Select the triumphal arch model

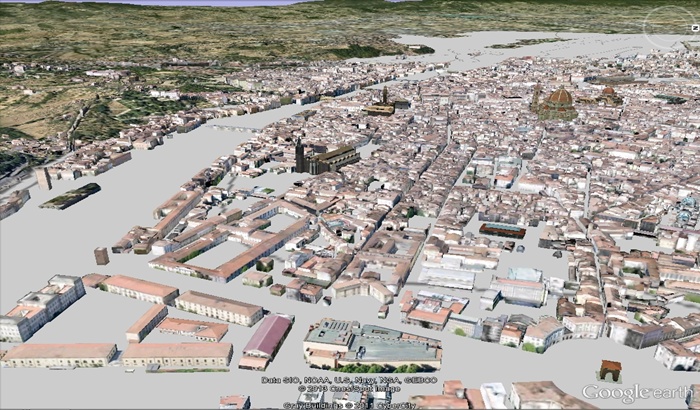[610, 370]
